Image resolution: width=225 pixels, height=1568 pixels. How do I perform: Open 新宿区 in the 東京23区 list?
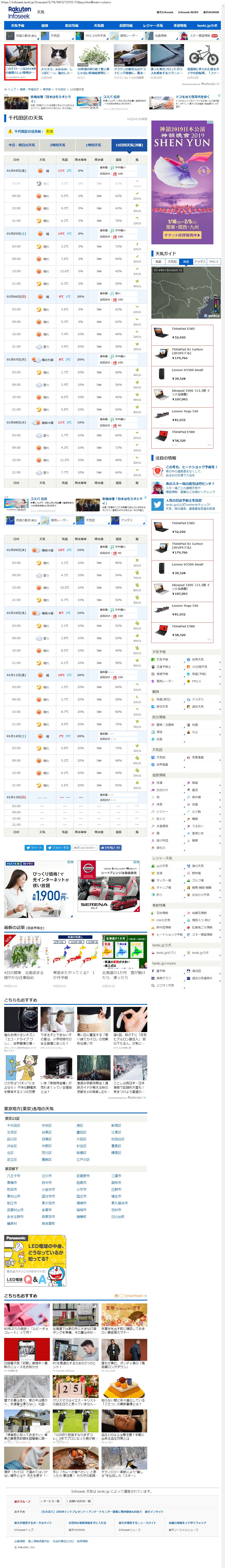[x=116, y=1126]
